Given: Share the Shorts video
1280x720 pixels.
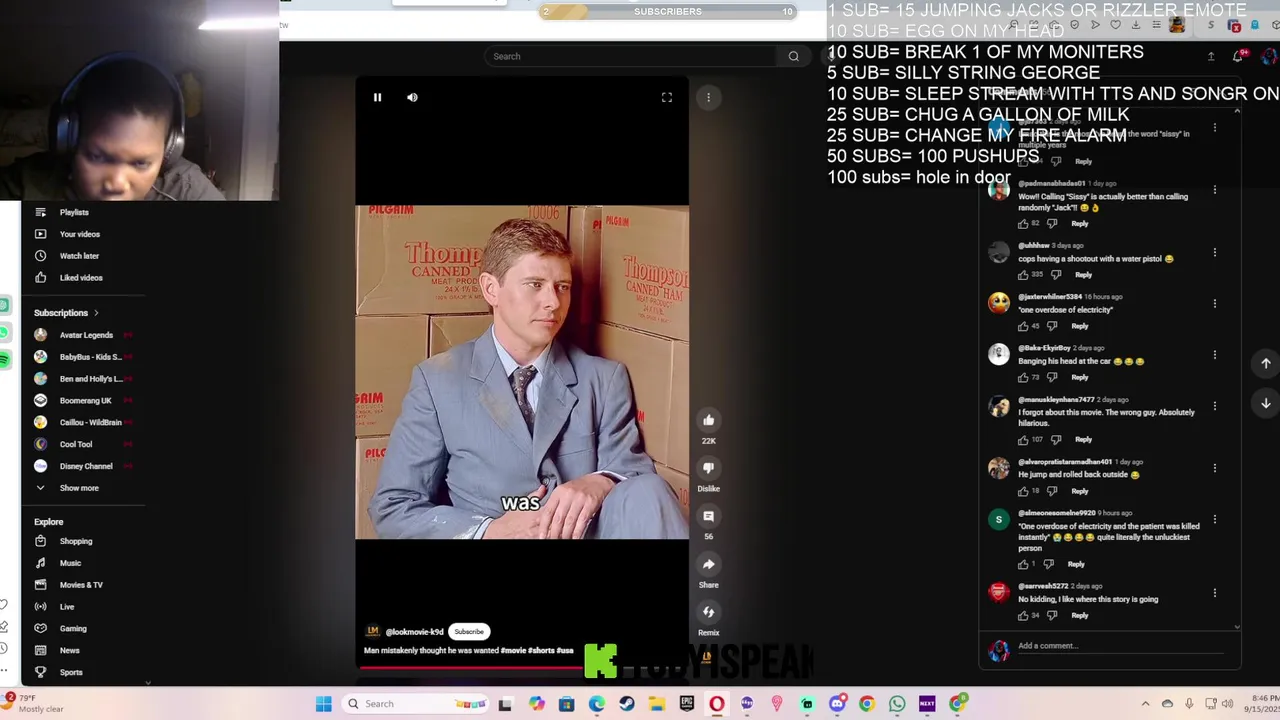Looking at the screenshot, I should coord(708,564).
